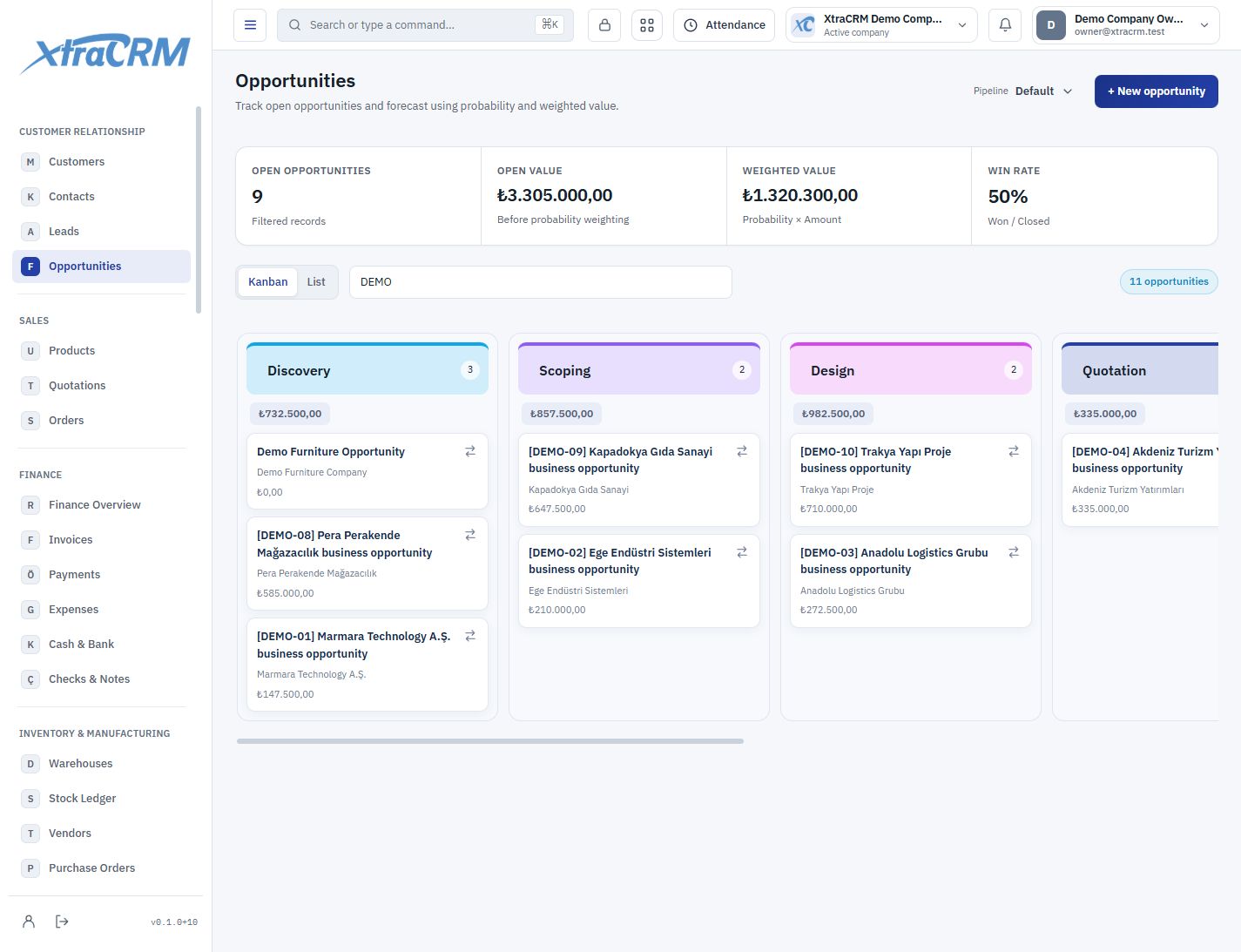This screenshot has height=952, width=1241.
Task: Focus the filter field containing DEMO
Action: (540, 282)
